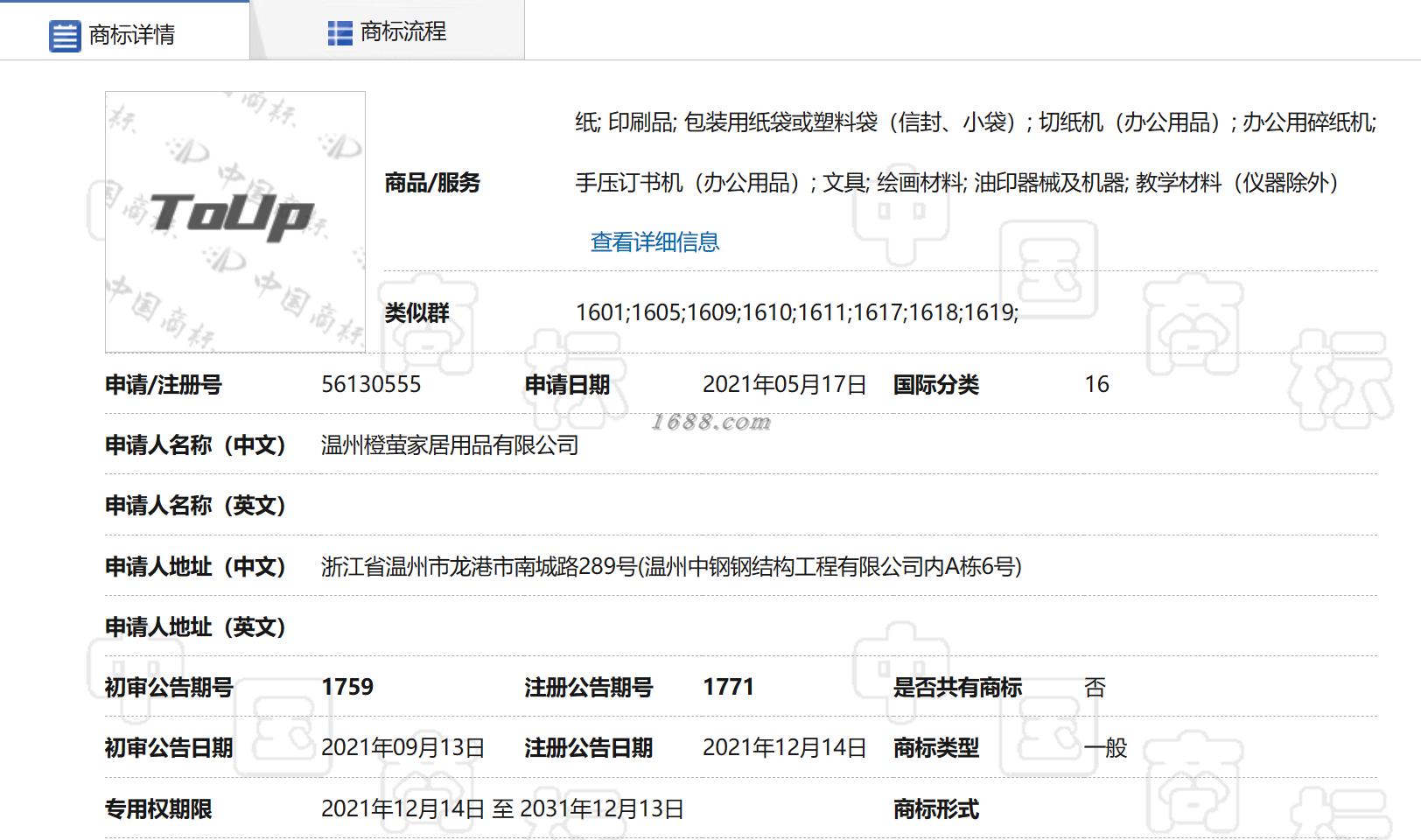Click the 商标详情 list icon
The width and height of the screenshot is (1421, 840).
pos(65,36)
